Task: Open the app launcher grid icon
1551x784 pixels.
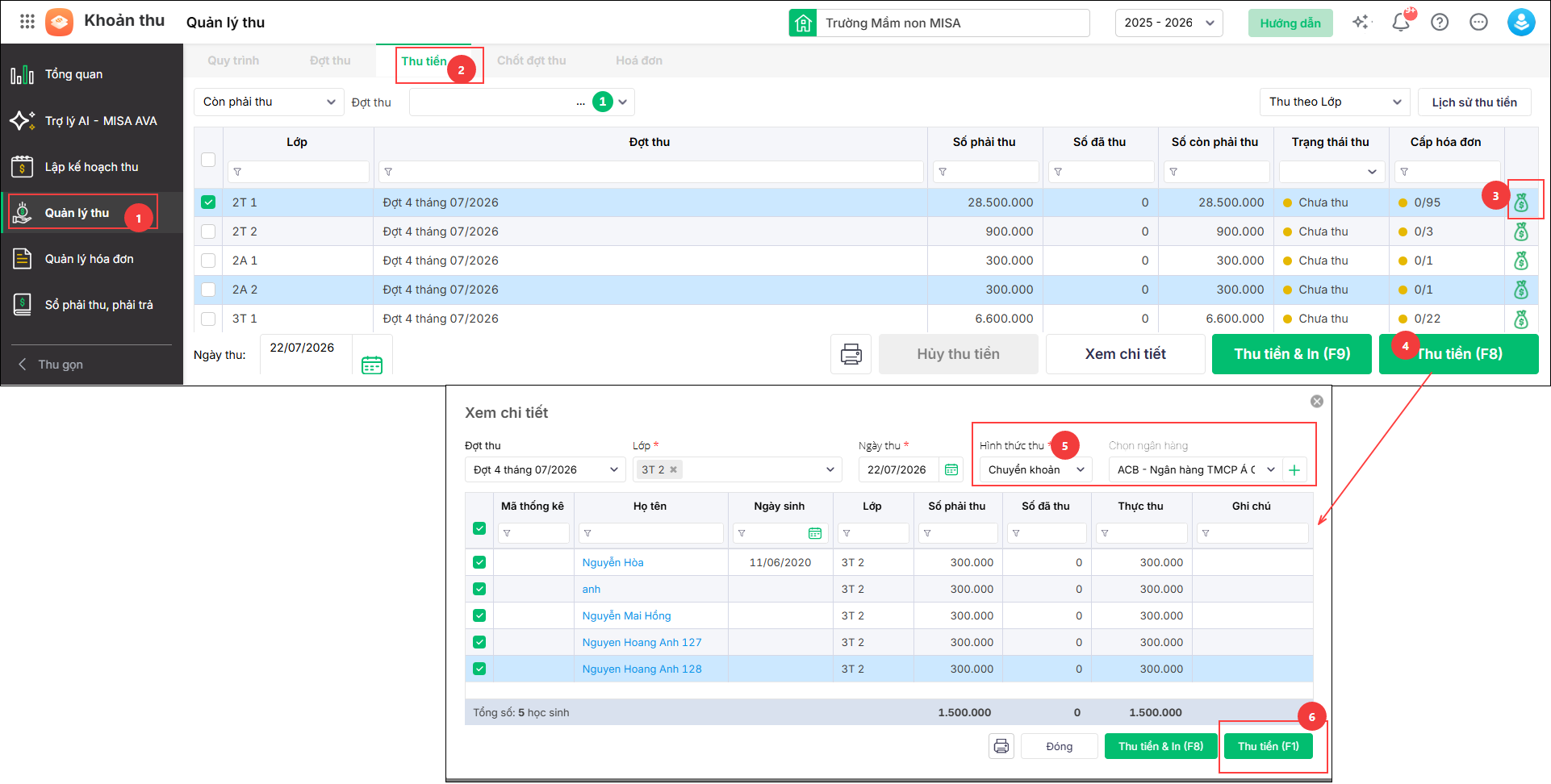Action: 27,22
